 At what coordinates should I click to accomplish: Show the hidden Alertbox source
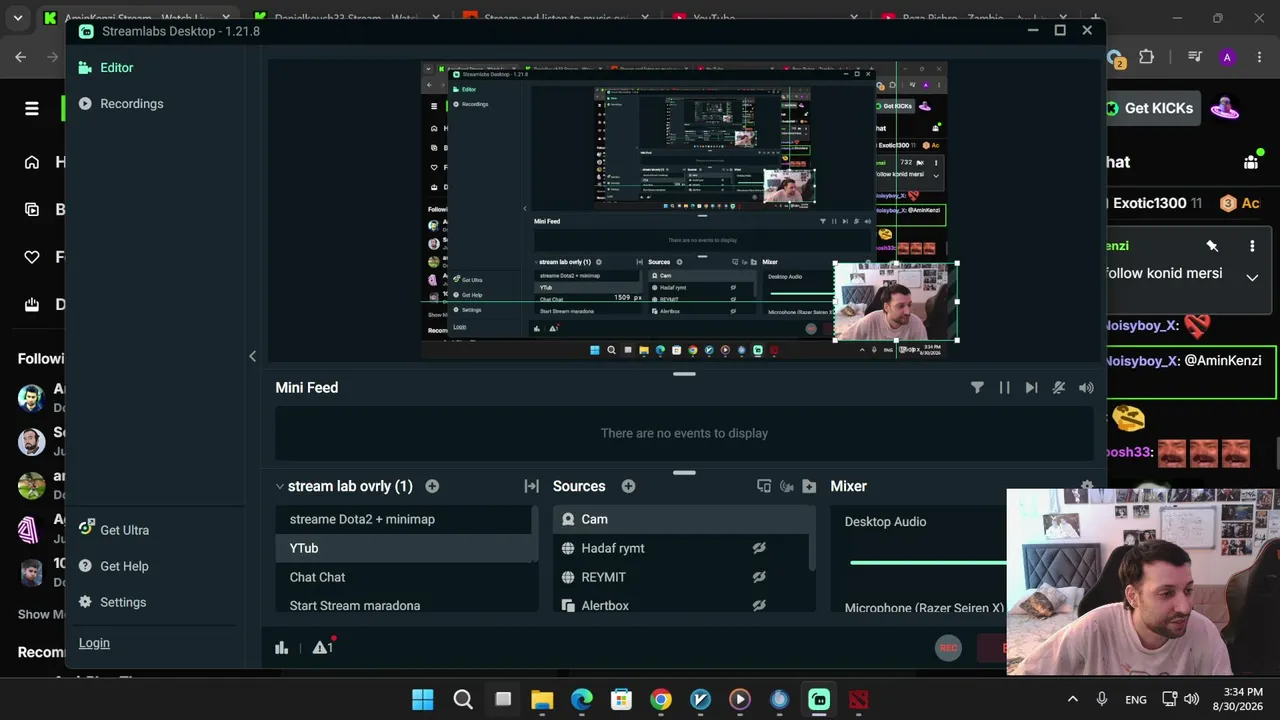tap(759, 605)
